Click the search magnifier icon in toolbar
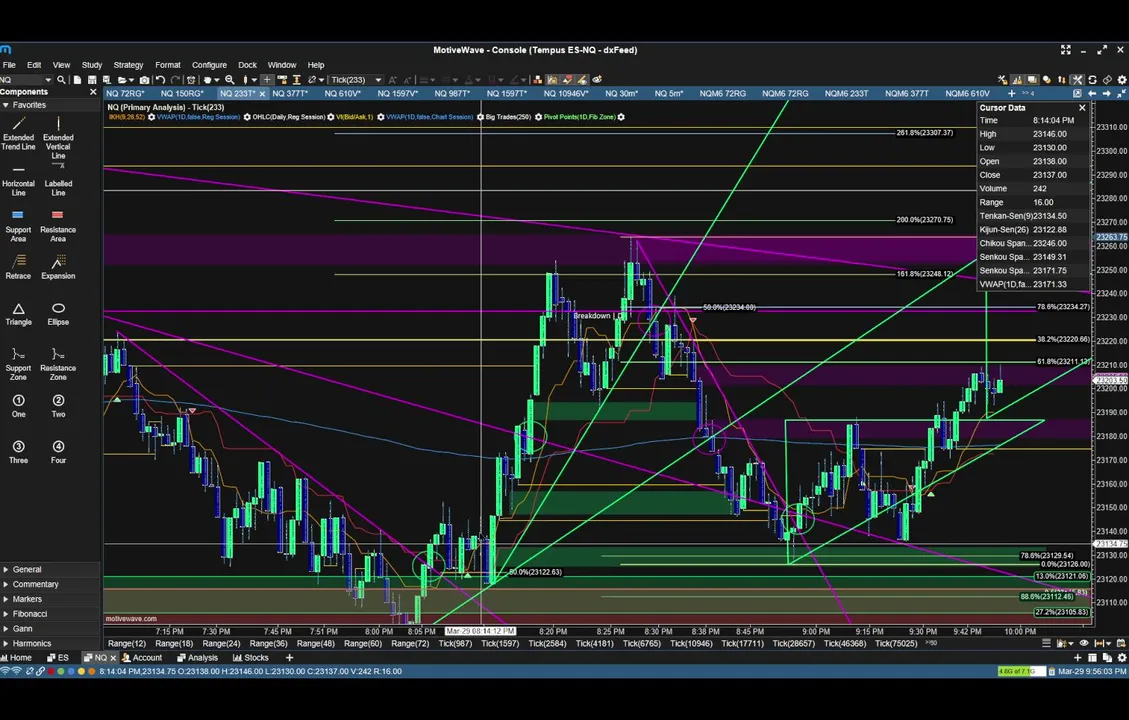Screen dimensions: 1129x720 click(61, 80)
